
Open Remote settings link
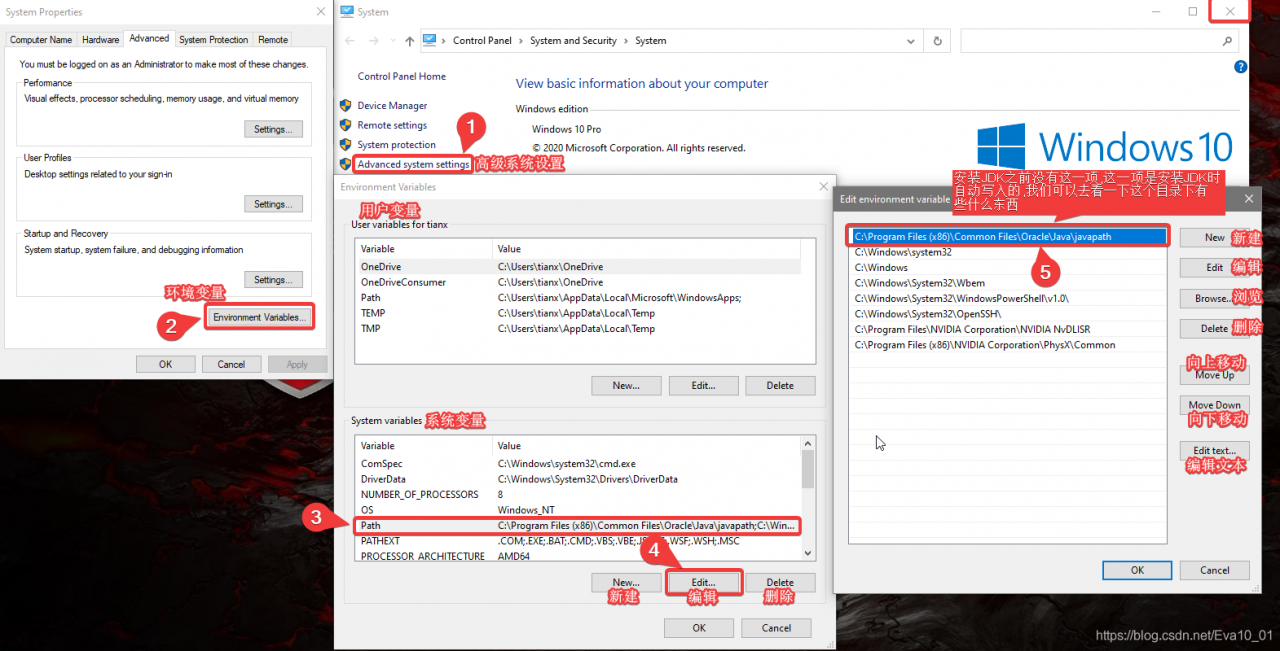[x=392, y=125]
